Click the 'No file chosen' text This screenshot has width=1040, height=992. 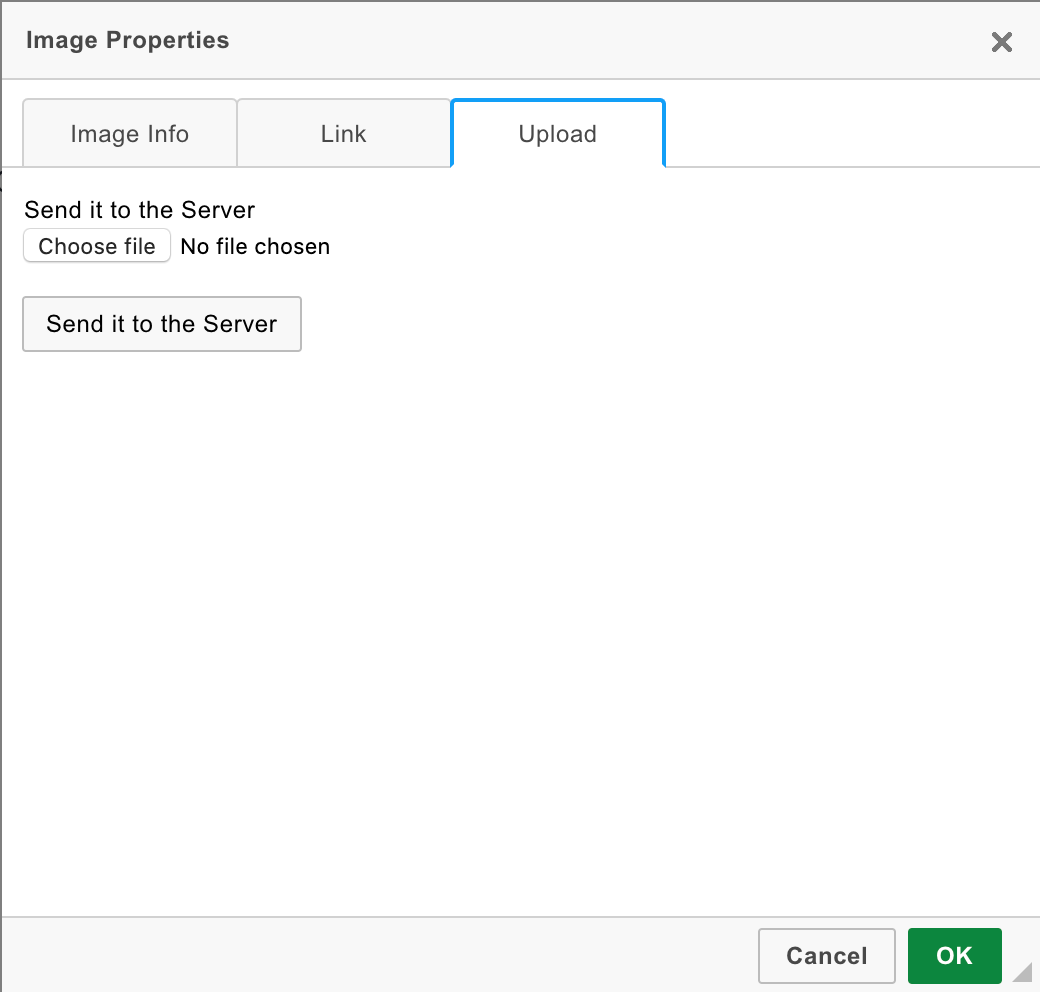pyautogui.click(x=255, y=246)
